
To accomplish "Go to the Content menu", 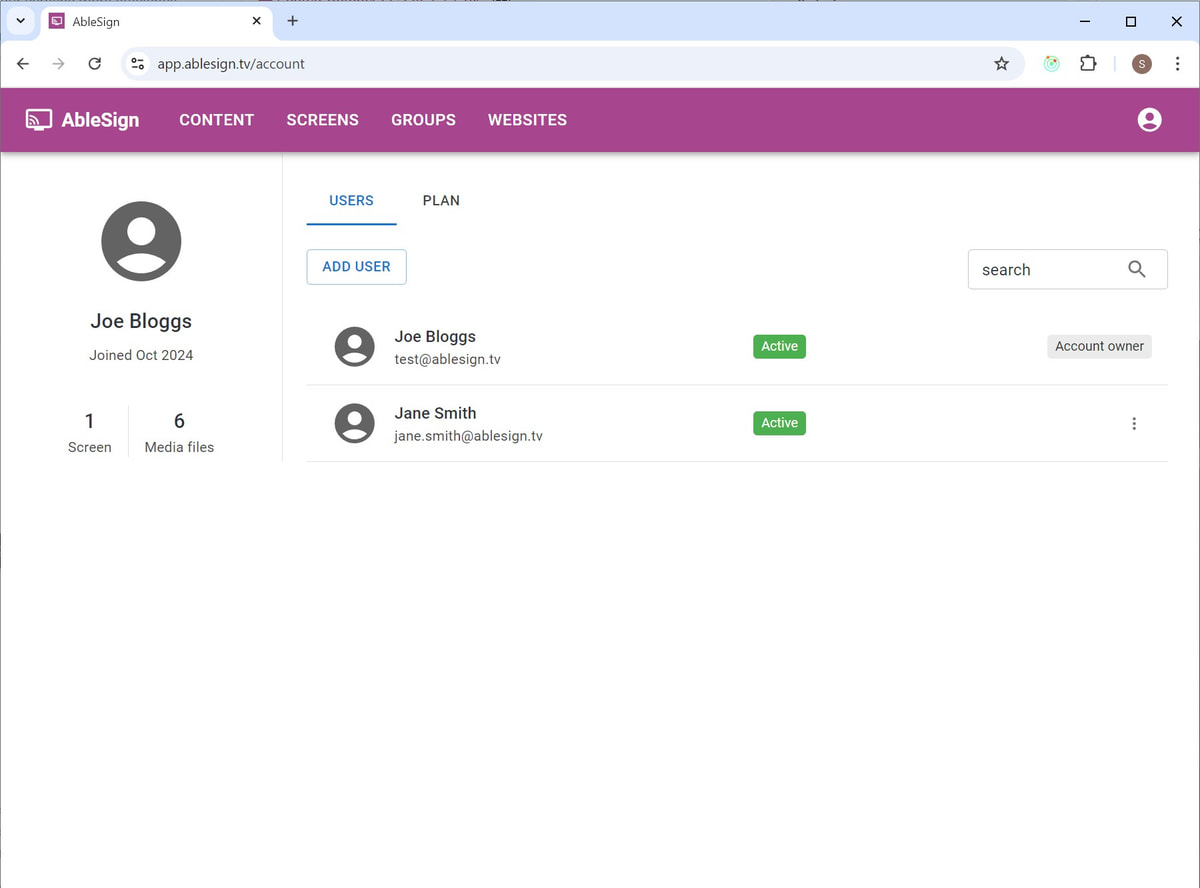I will (x=216, y=120).
